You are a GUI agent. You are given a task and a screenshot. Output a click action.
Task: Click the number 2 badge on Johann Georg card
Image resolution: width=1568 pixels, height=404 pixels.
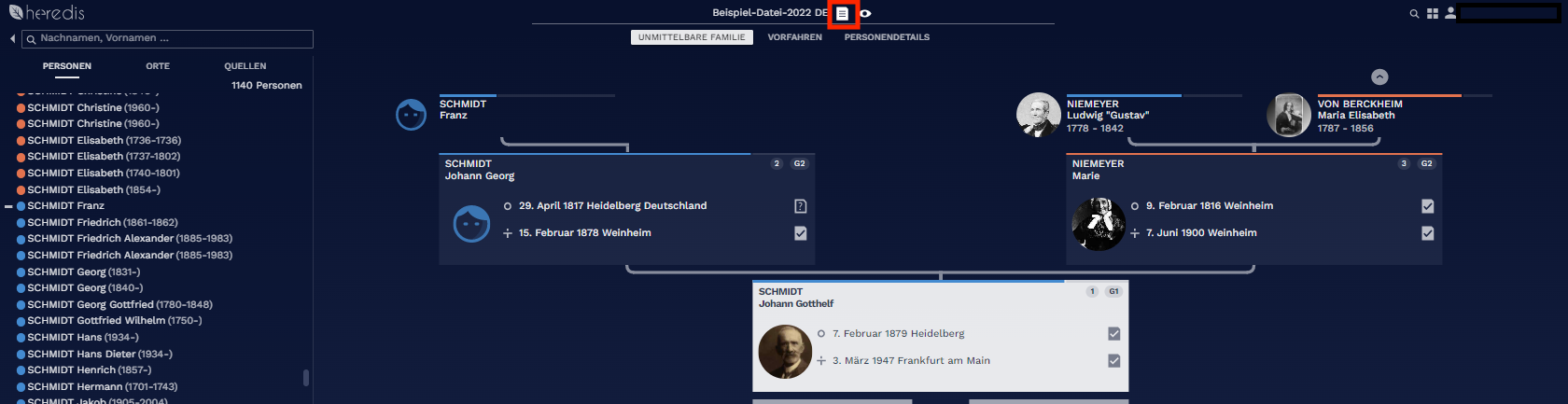point(777,163)
